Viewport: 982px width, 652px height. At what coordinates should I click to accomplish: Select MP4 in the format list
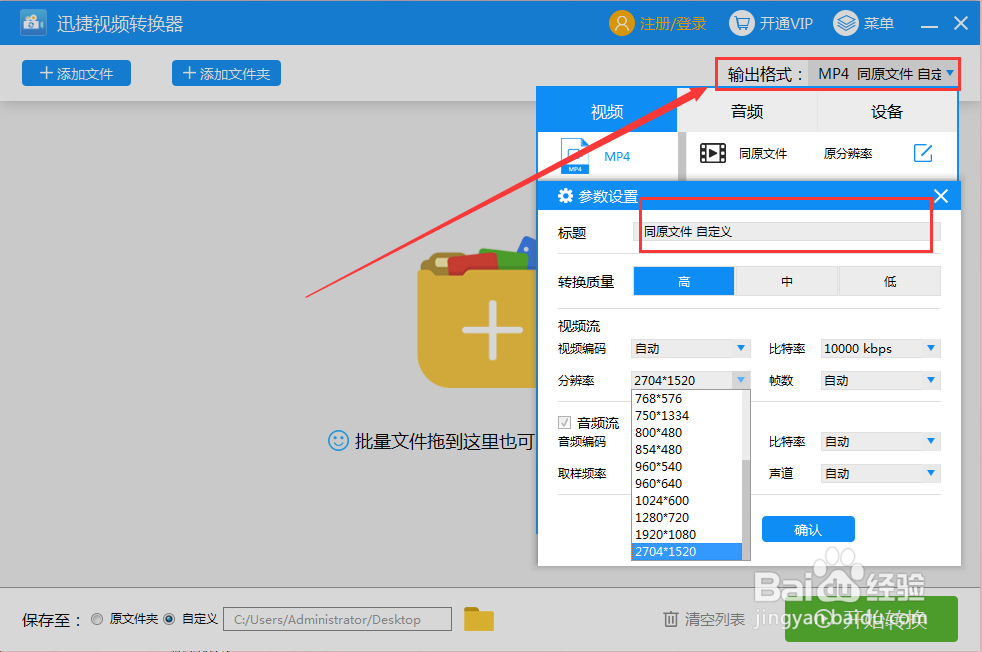pyautogui.click(x=607, y=156)
